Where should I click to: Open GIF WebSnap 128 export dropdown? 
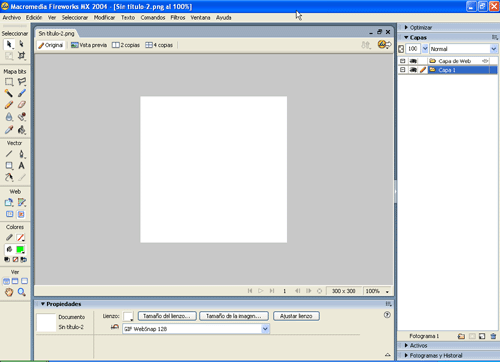tap(265, 329)
